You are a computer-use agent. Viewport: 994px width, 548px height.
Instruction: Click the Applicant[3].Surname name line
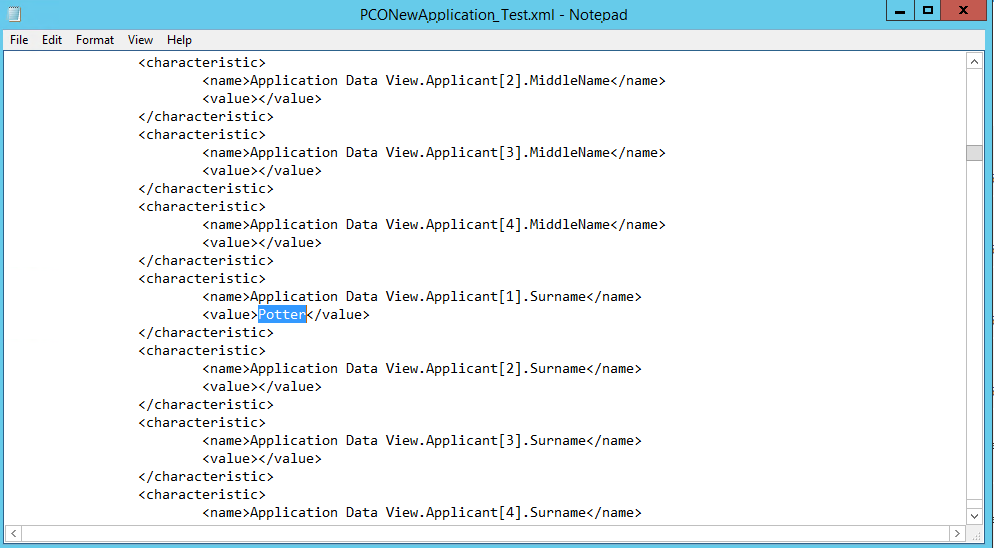(422, 441)
